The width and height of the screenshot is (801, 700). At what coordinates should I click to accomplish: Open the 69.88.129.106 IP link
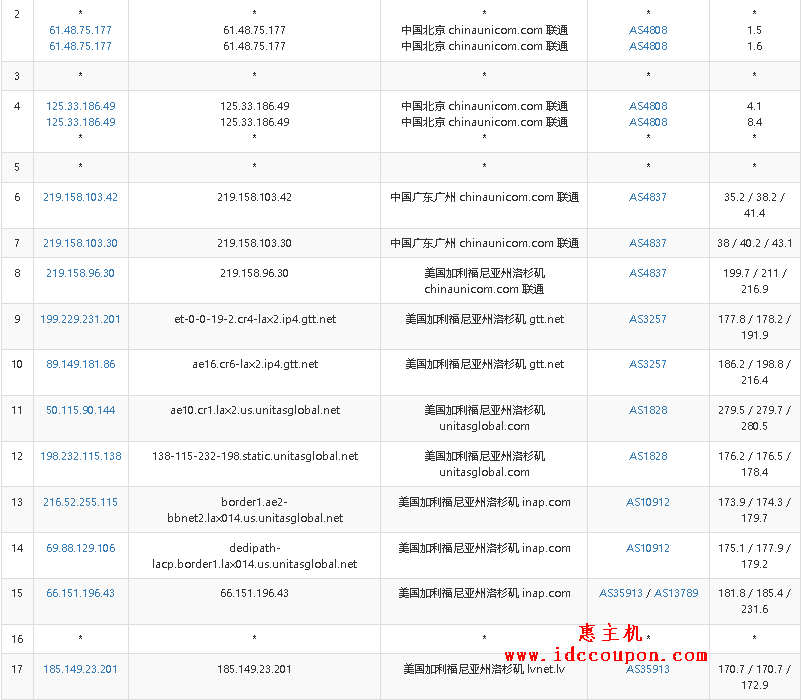[80, 548]
